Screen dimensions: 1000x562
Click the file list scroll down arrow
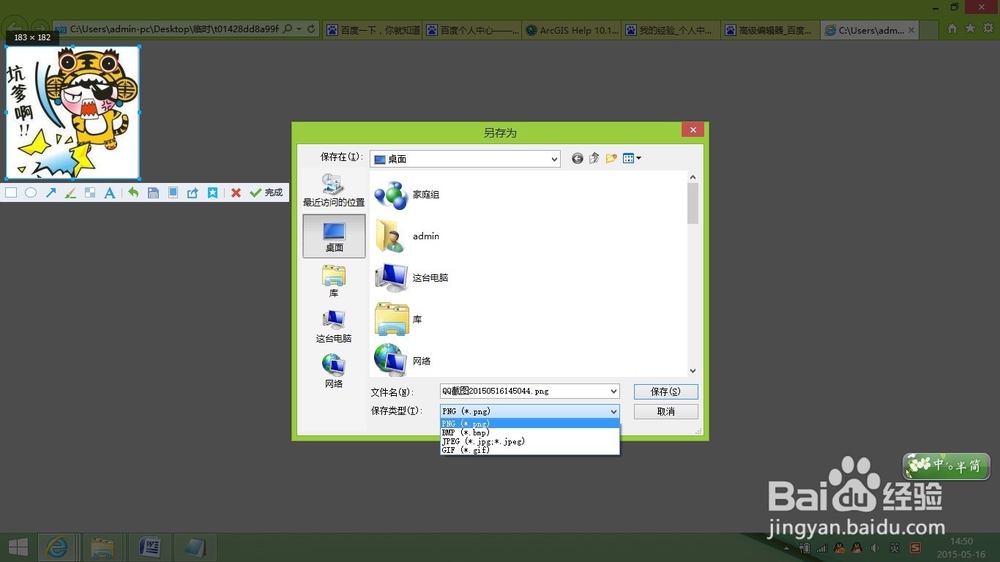pyautogui.click(x=693, y=371)
